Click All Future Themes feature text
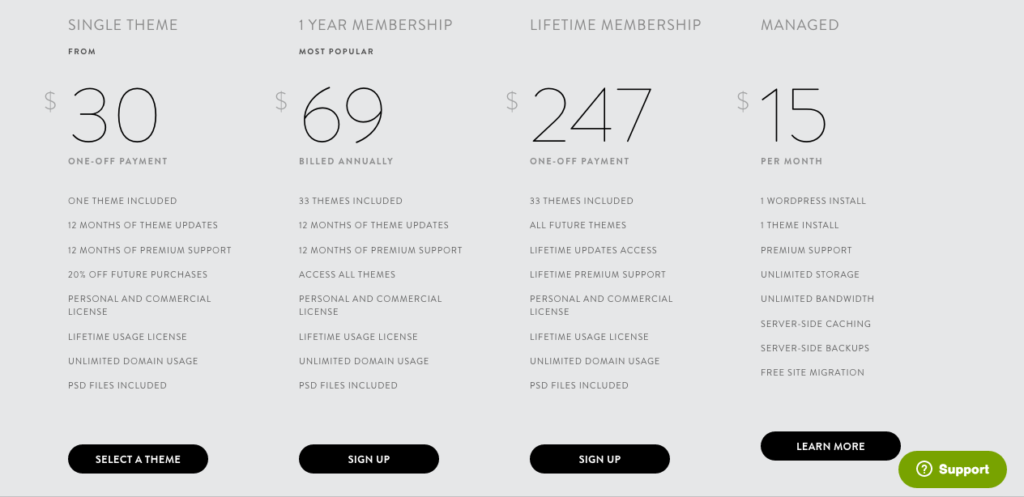Viewport: 1024px width, 497px height. click(578, 225)
